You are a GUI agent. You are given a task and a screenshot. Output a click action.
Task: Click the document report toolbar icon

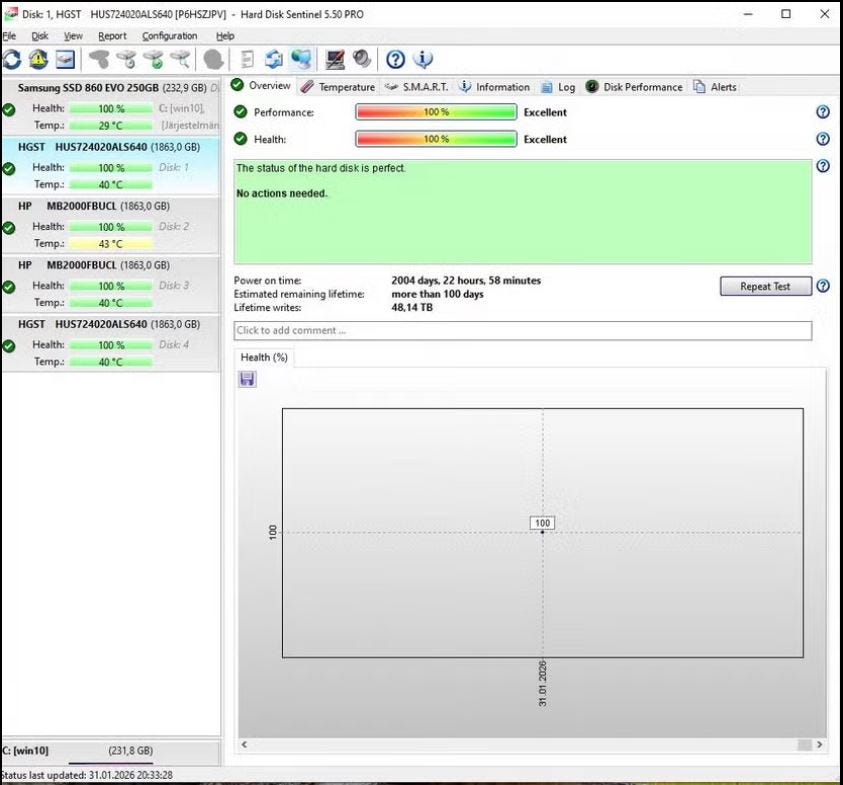247,59
